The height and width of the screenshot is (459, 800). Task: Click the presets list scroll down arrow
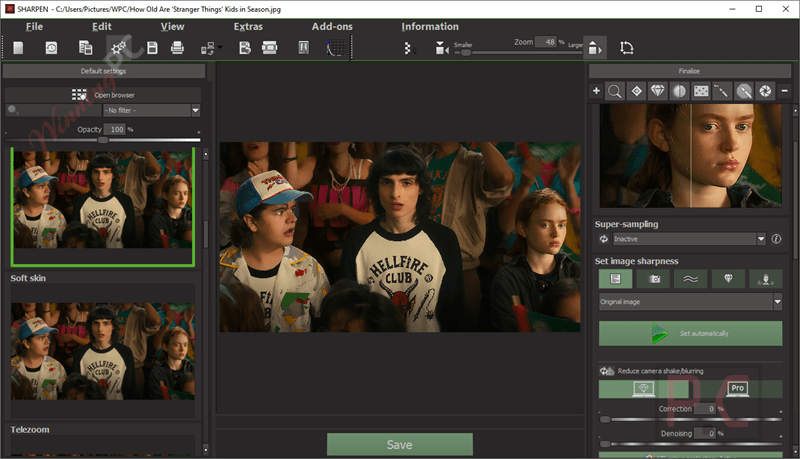coord(206,449)
